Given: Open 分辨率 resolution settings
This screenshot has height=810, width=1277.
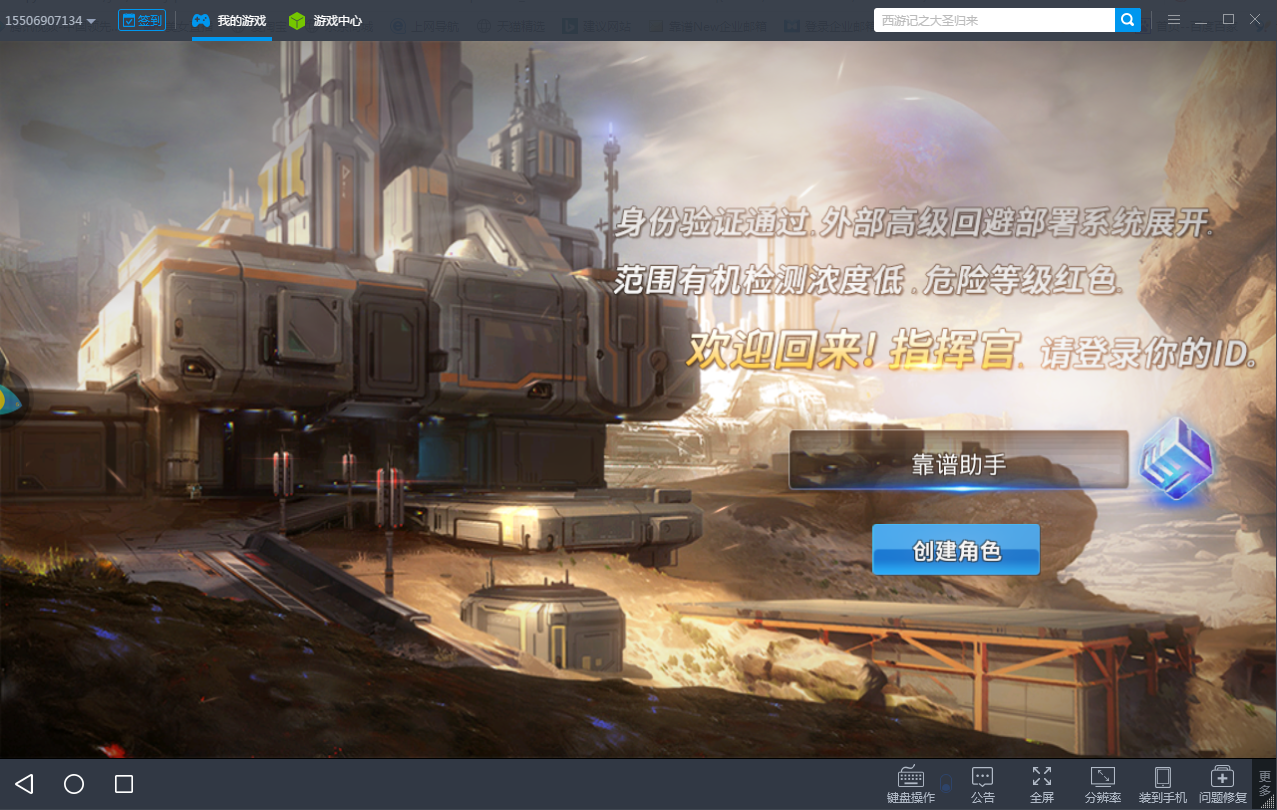Looking at the screenshot, I should pyautogui.click(x=1103, y=785).
